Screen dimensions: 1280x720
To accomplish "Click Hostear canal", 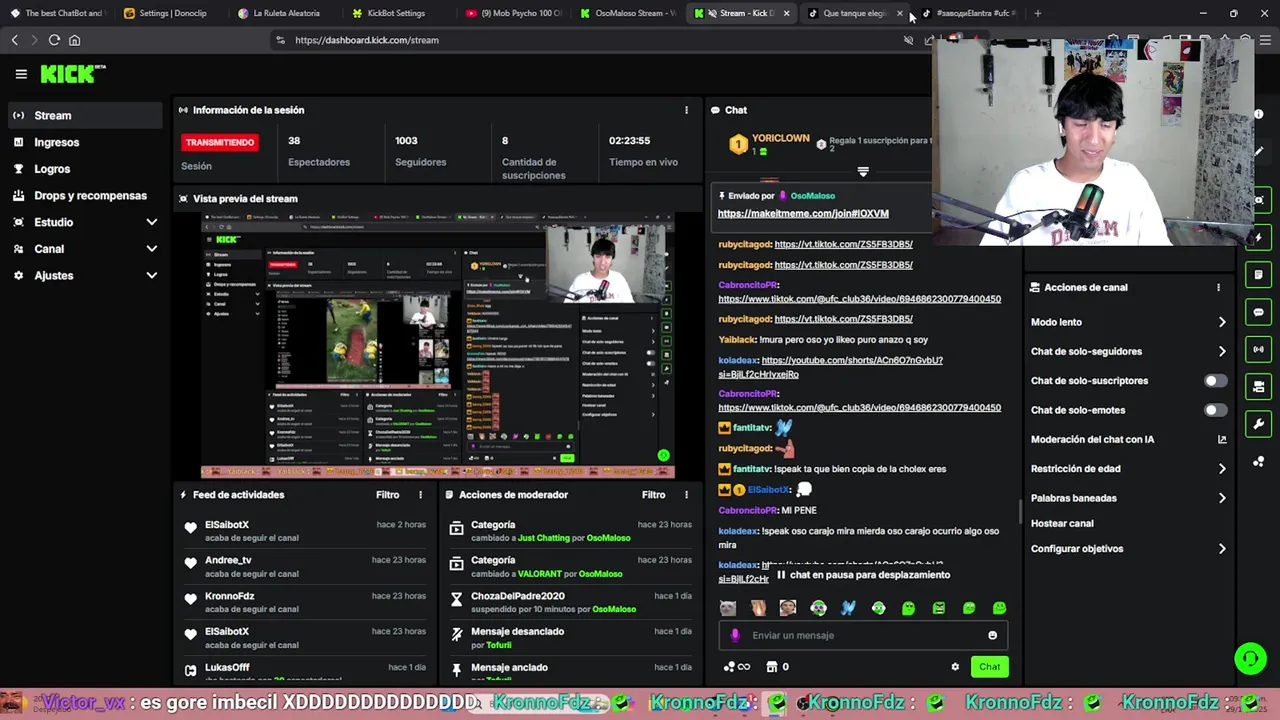I will point(1062,524).
